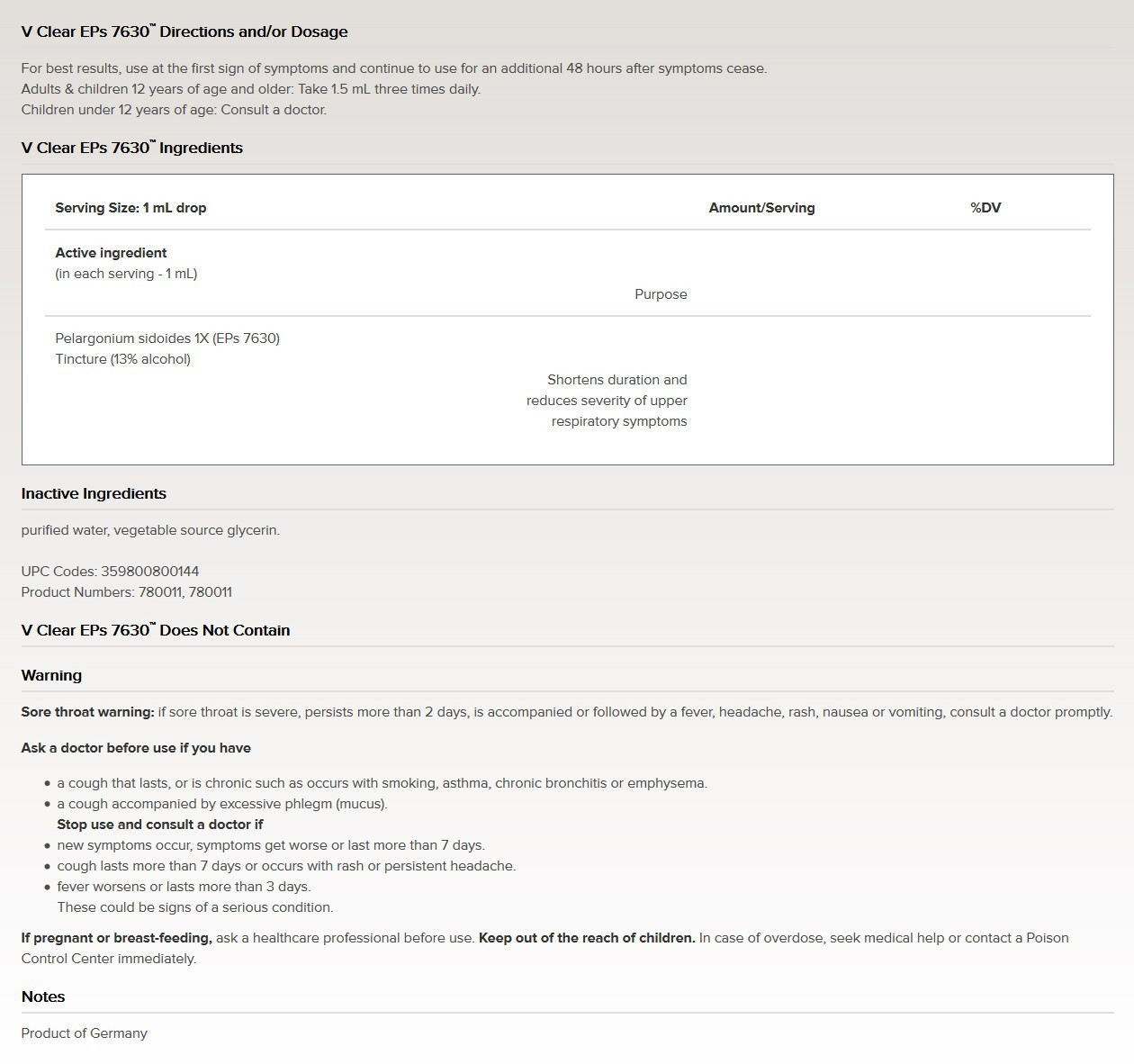1134x1064 pixels.
Task: Click the Notes heading
Action: [43, 996]
